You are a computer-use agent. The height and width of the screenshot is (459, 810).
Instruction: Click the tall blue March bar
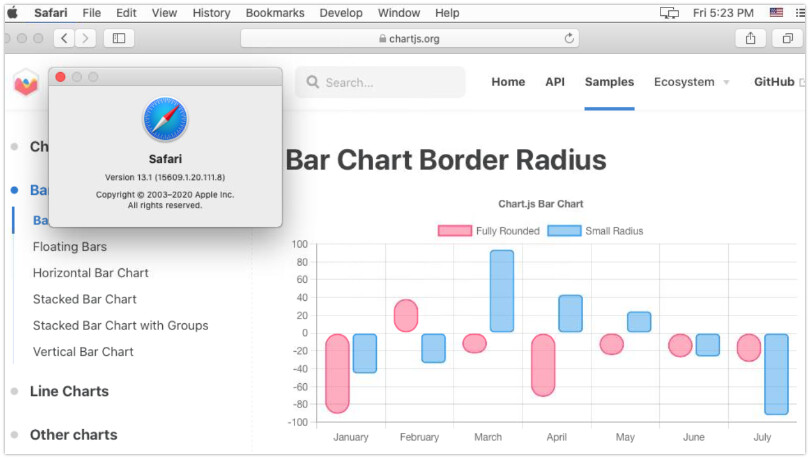click(x=502, y=291)
